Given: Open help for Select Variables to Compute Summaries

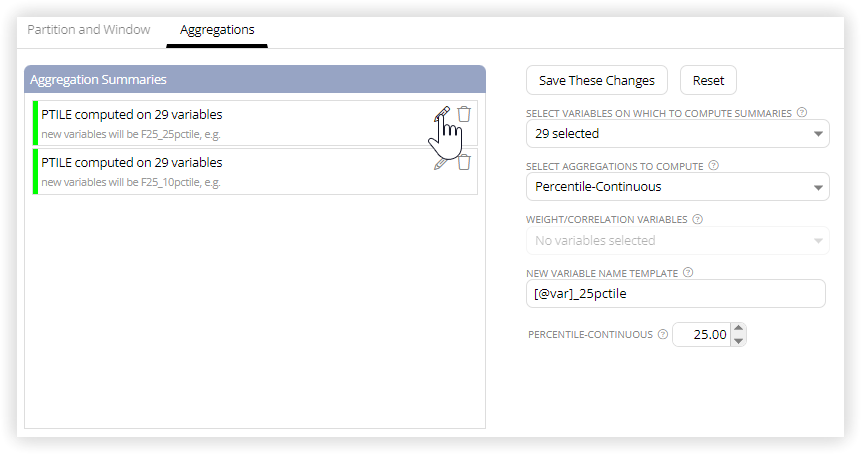Looking at the screenshot, I should (802, 113).
